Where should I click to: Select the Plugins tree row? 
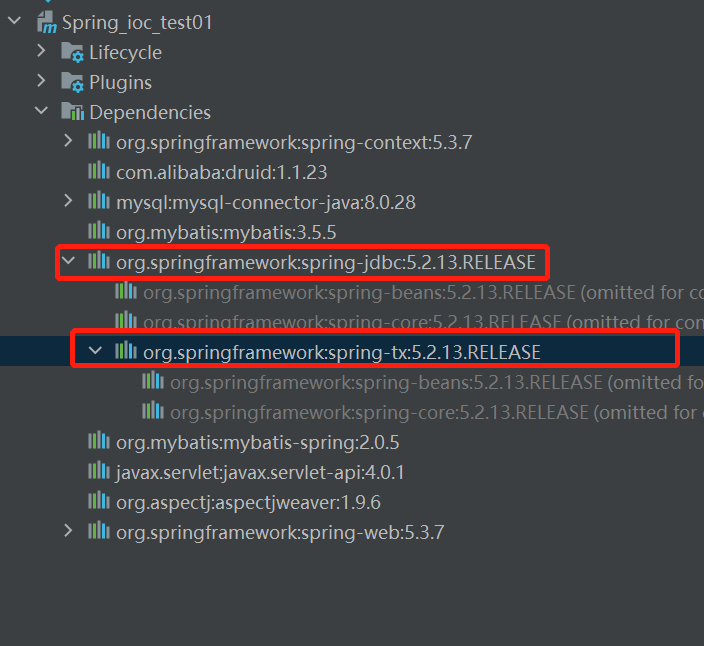coord(120,83)
